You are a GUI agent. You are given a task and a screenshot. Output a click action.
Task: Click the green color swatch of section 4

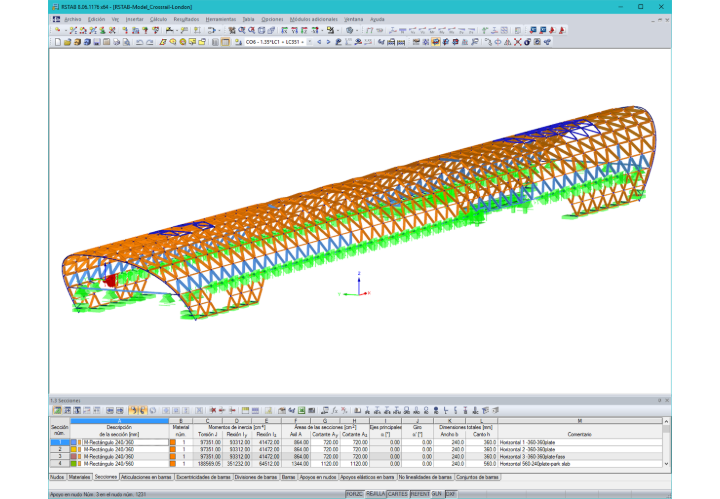(x=73, y=464)
